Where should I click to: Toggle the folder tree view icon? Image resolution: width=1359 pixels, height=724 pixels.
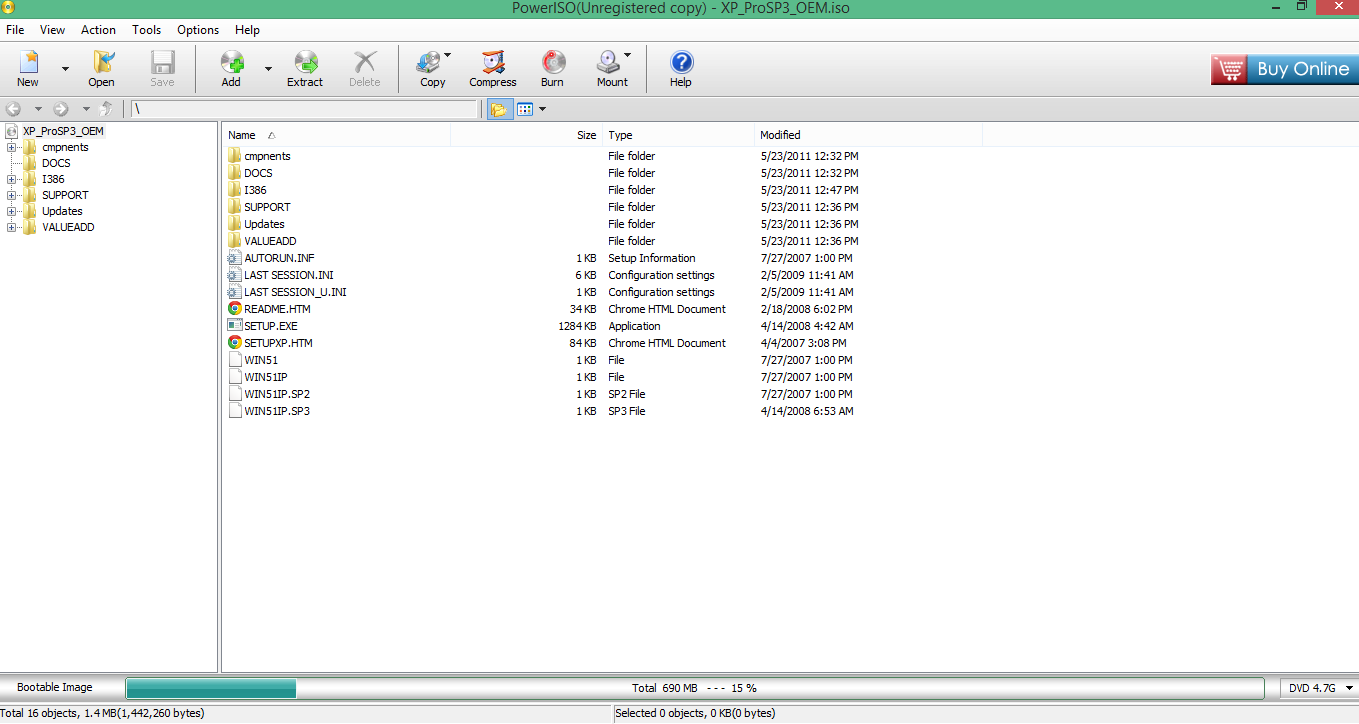coord(499,109)
